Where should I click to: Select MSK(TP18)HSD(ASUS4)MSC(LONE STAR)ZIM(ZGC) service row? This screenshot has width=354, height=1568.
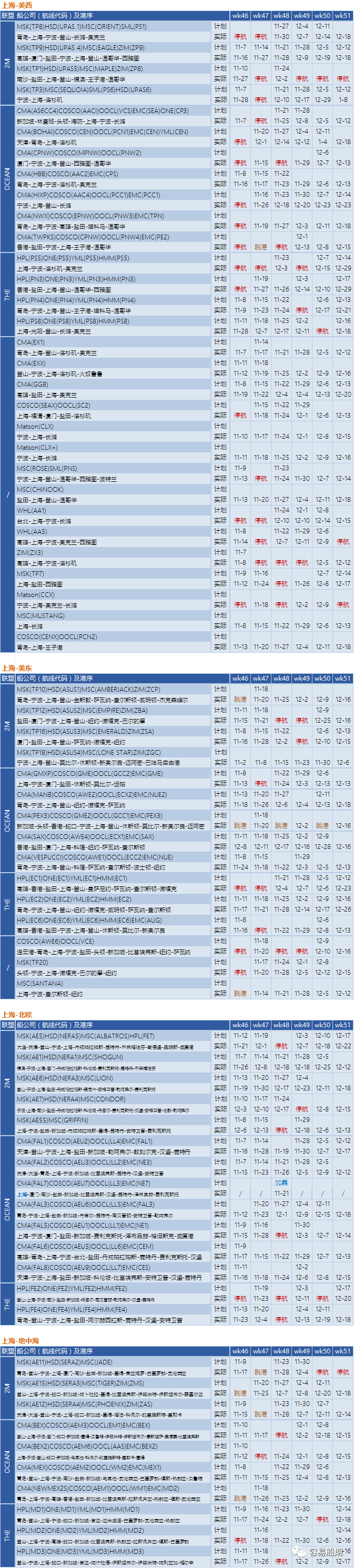[184, 752]
